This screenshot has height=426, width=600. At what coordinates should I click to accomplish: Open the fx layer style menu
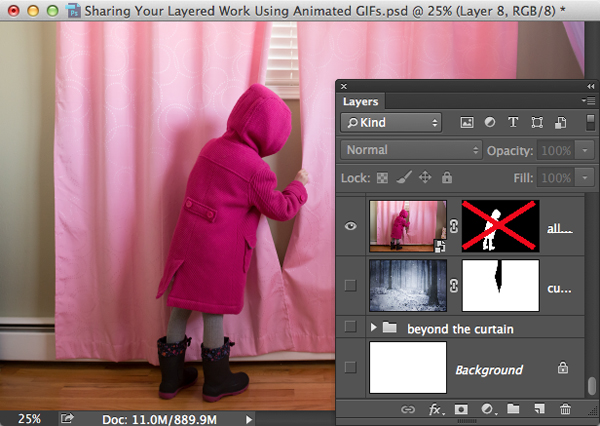pyautogui.click(x=435, y=409)
